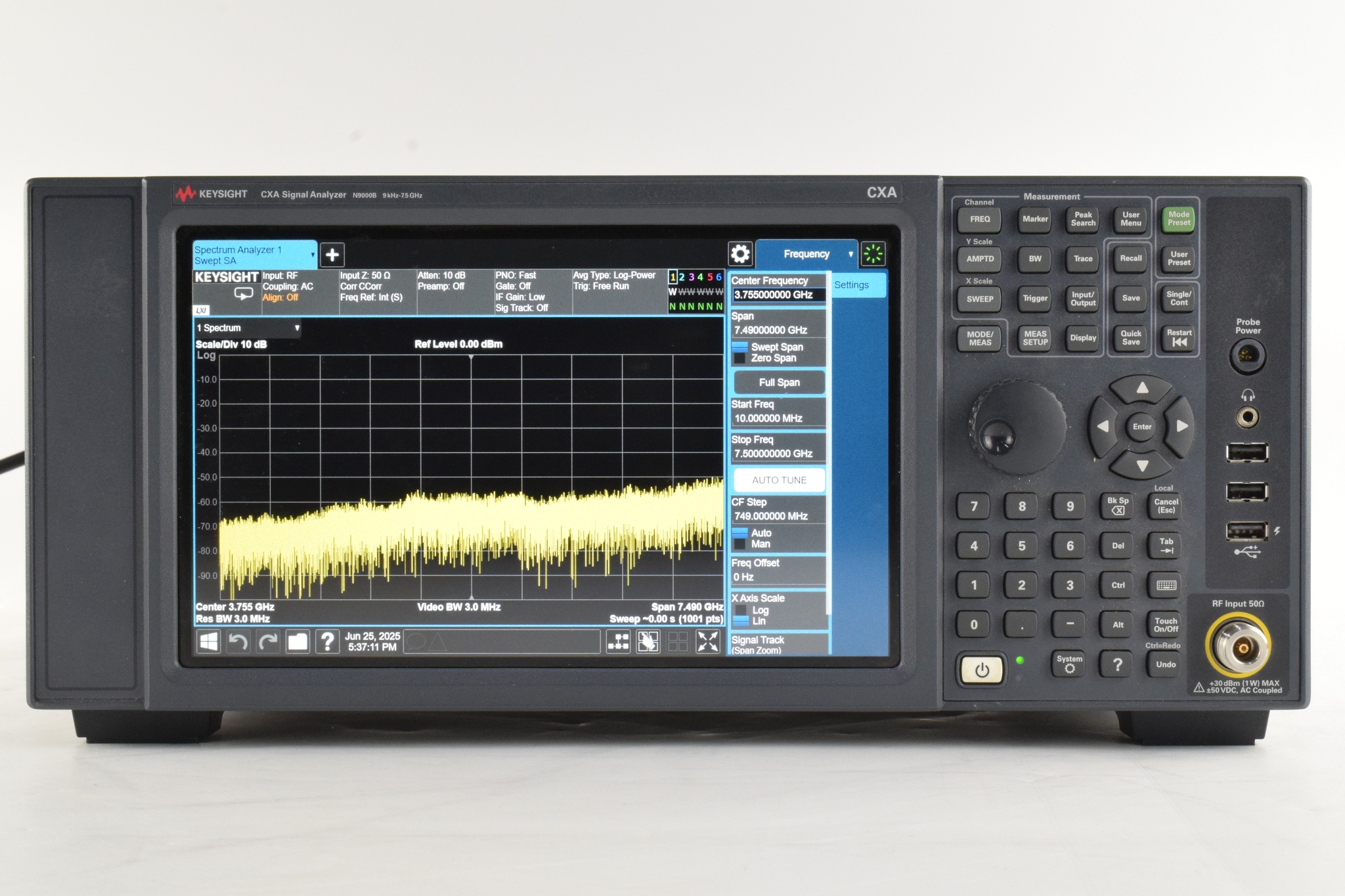Open the block diagram layout icon
The height and width of the screenshot is (896, 1345).
point(618,641)
